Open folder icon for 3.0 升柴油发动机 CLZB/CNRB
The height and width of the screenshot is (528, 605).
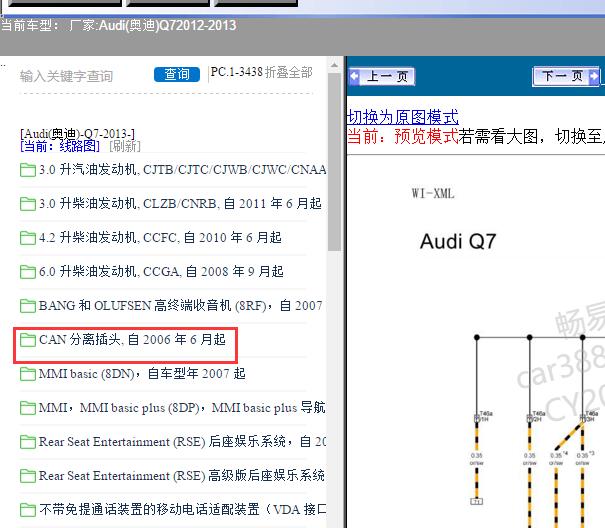pos(28,203)
